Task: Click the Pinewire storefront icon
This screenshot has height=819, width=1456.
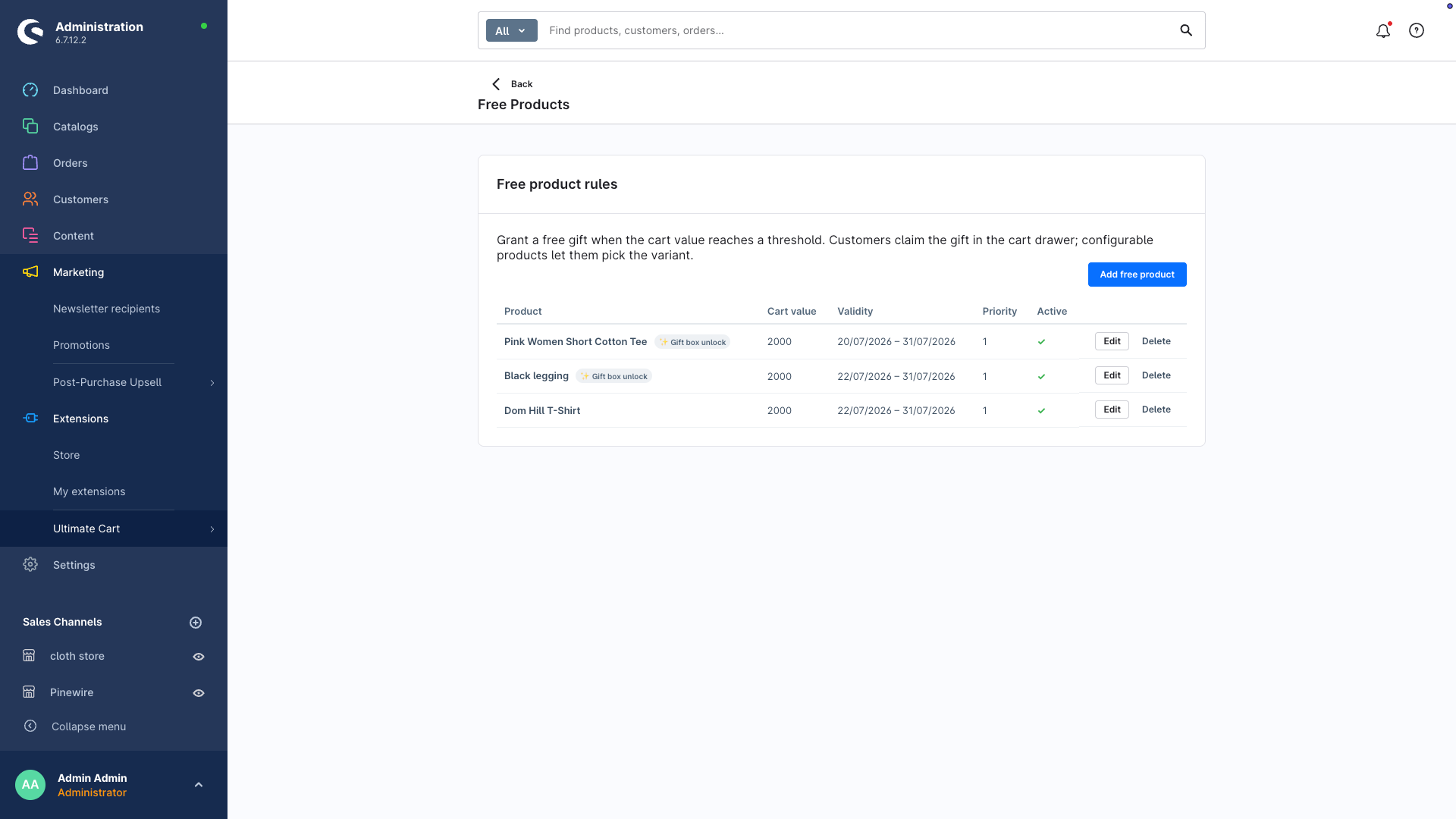Action: pyautogui.click(x=29, y=692)
